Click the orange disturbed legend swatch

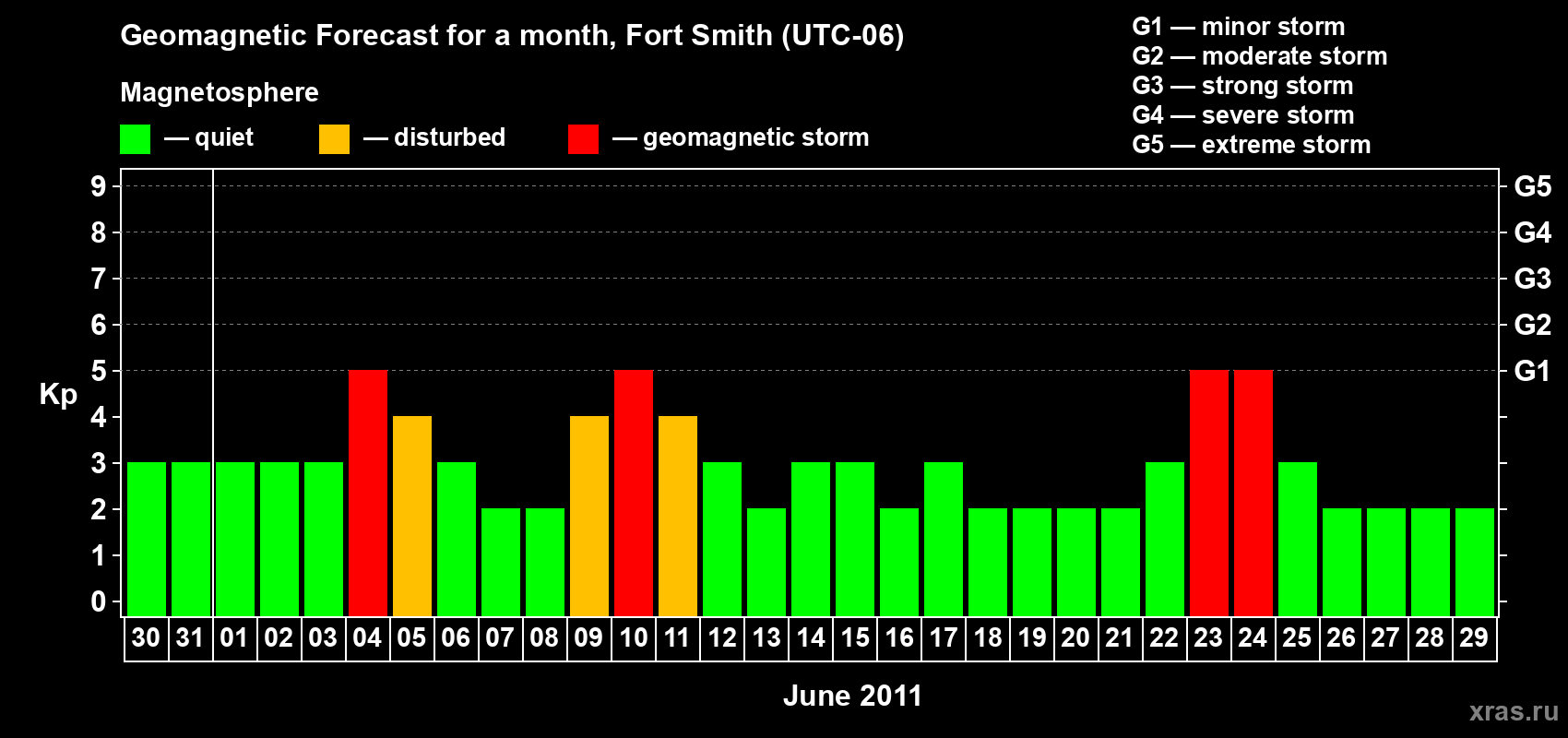334,139
